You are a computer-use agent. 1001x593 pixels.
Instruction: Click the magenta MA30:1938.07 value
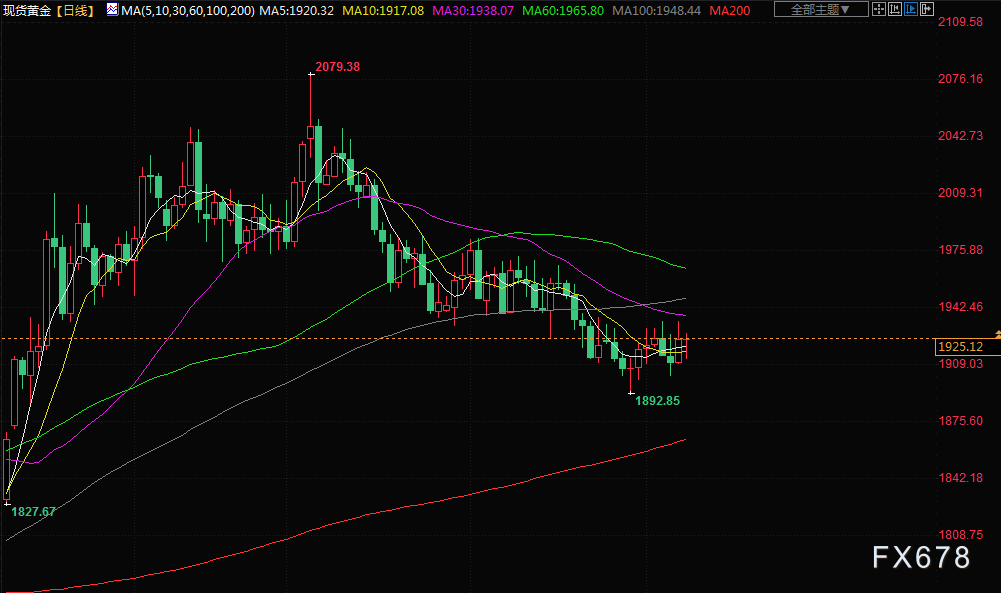tap(473, 11)
